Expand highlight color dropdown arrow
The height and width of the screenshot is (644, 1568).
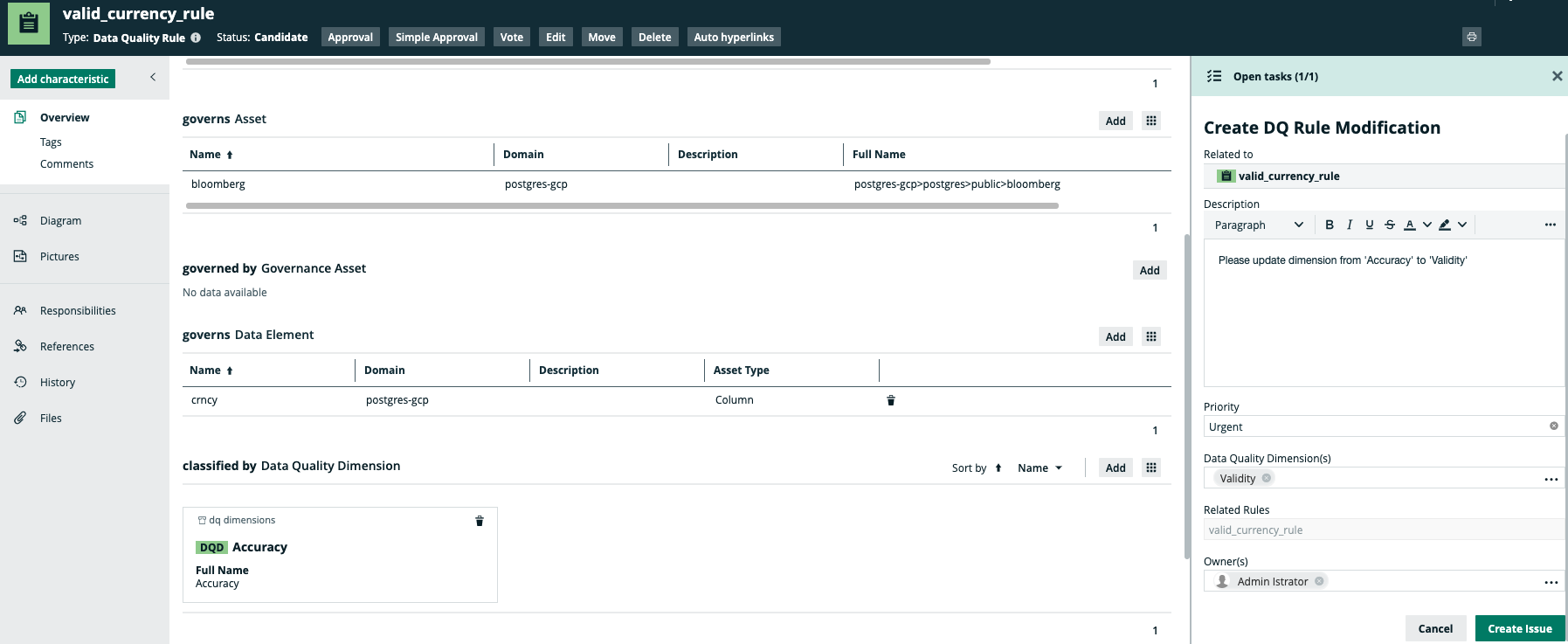pyautogui.click(x=1462, y=225)
